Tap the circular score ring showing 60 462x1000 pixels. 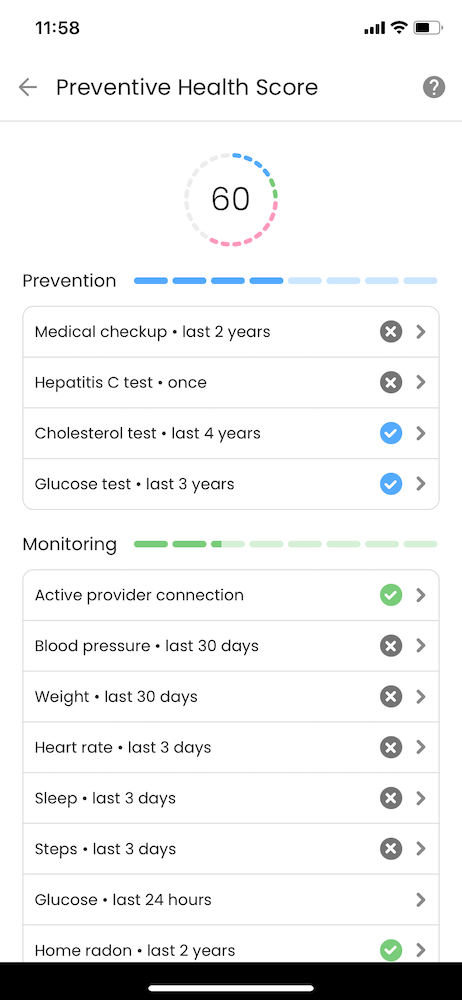coord(231,199)
